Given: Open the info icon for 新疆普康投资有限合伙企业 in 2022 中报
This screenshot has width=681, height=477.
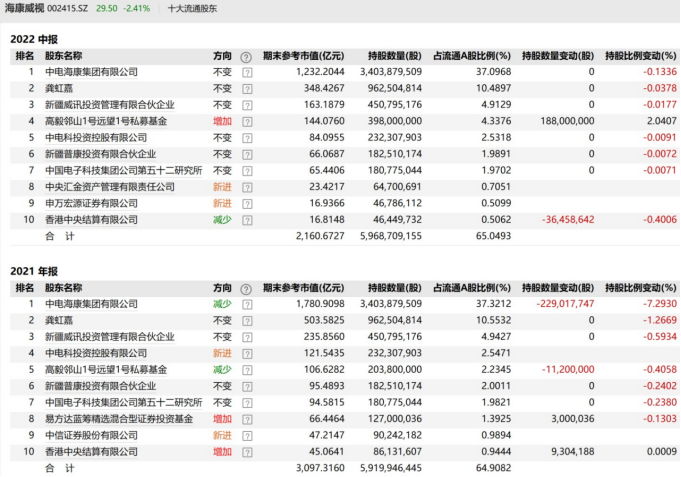Looking at the screenshot, I should pyautogui.click(x=247, y=154).
